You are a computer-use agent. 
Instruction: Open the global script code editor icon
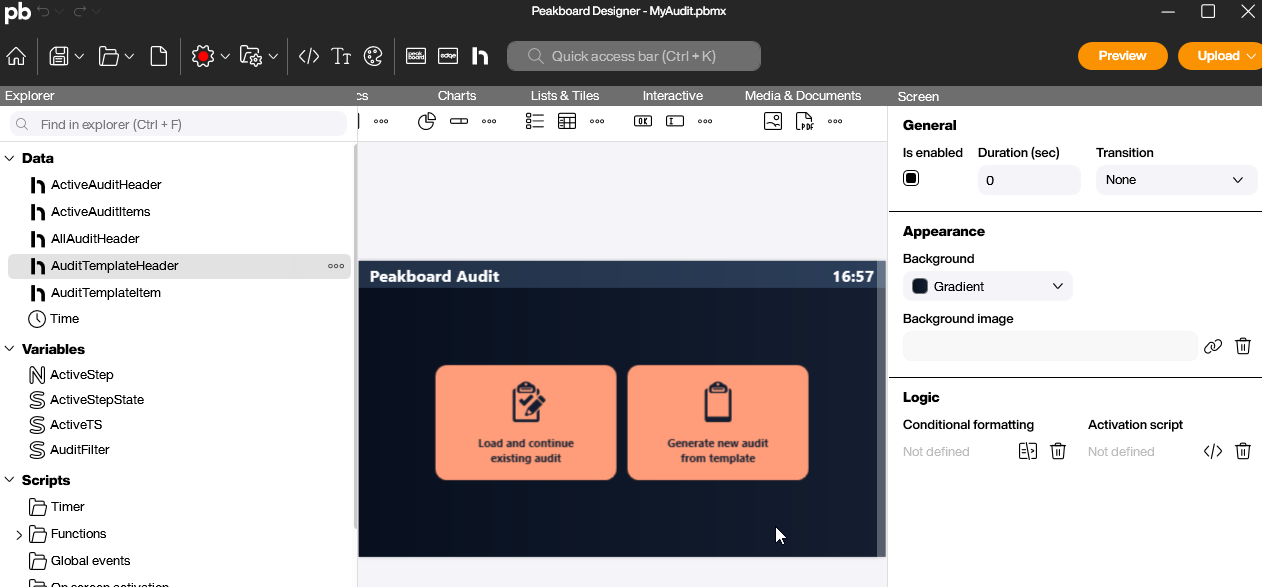[309, 56]
